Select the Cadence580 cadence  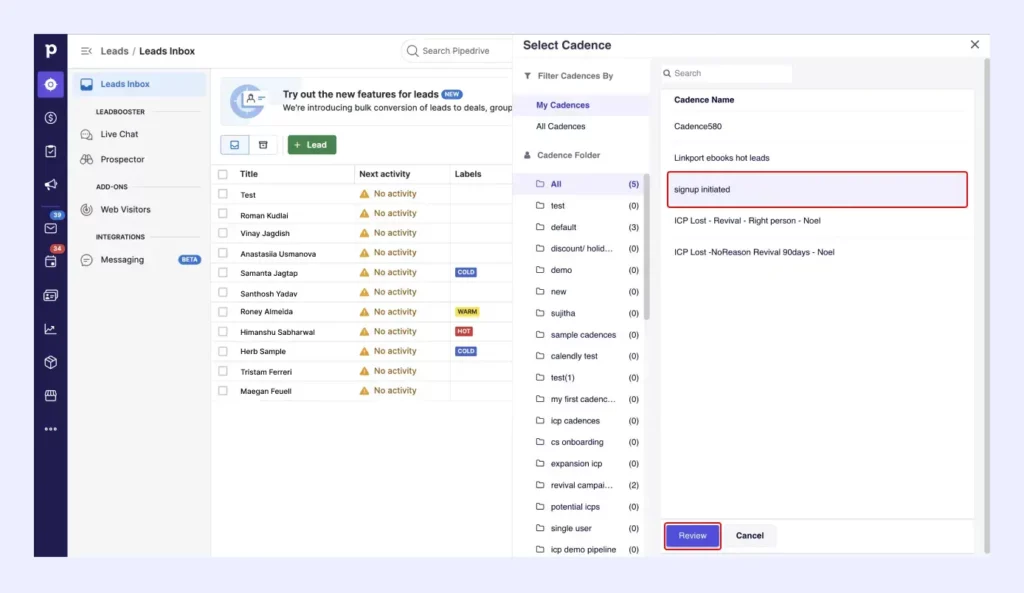coord(817,127)
